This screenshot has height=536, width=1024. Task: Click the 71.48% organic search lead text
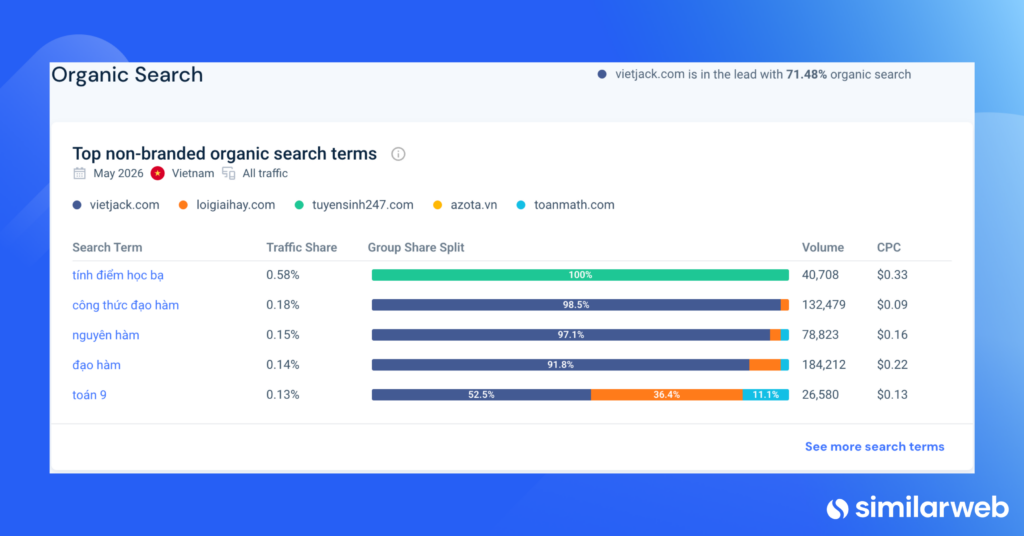pyautogui.click(x=763, y=75)
